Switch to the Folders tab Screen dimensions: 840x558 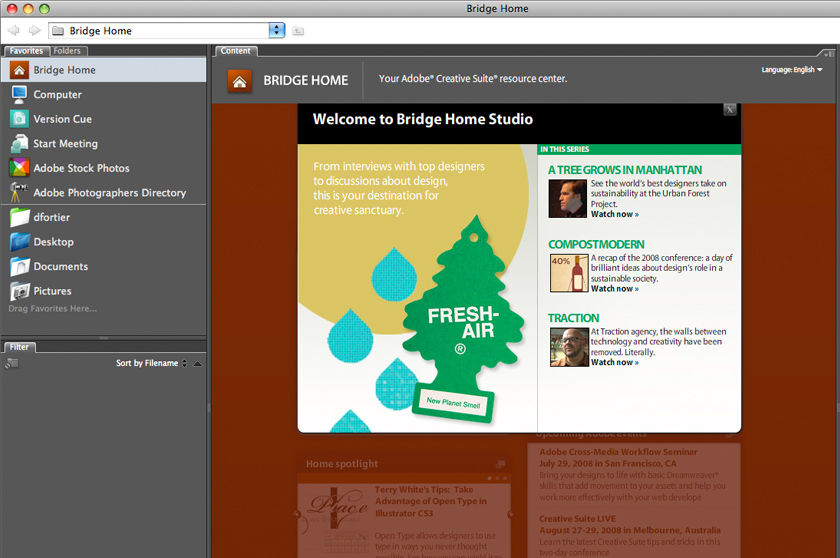[x=68, y=51]
